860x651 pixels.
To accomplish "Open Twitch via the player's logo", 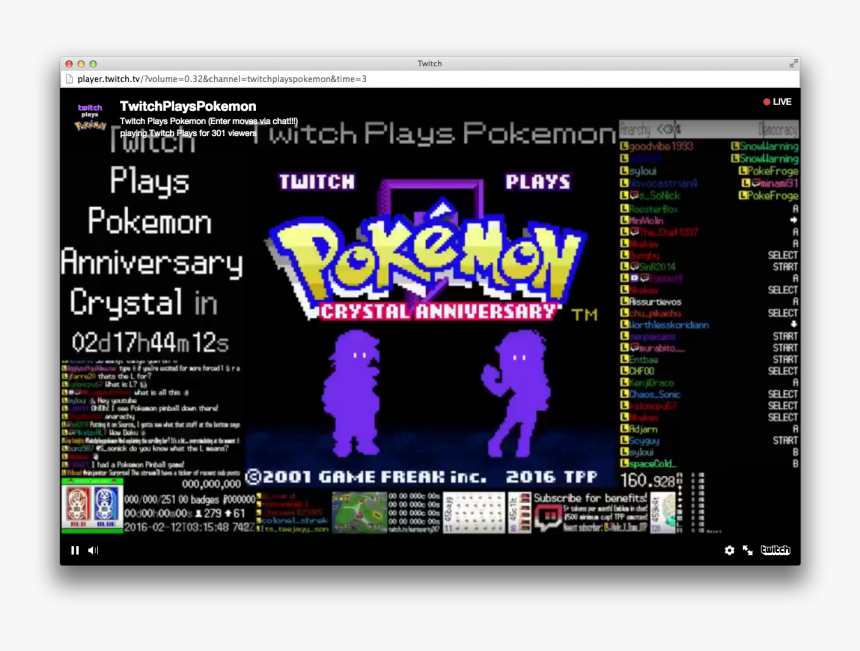I will tap(775, 550).
